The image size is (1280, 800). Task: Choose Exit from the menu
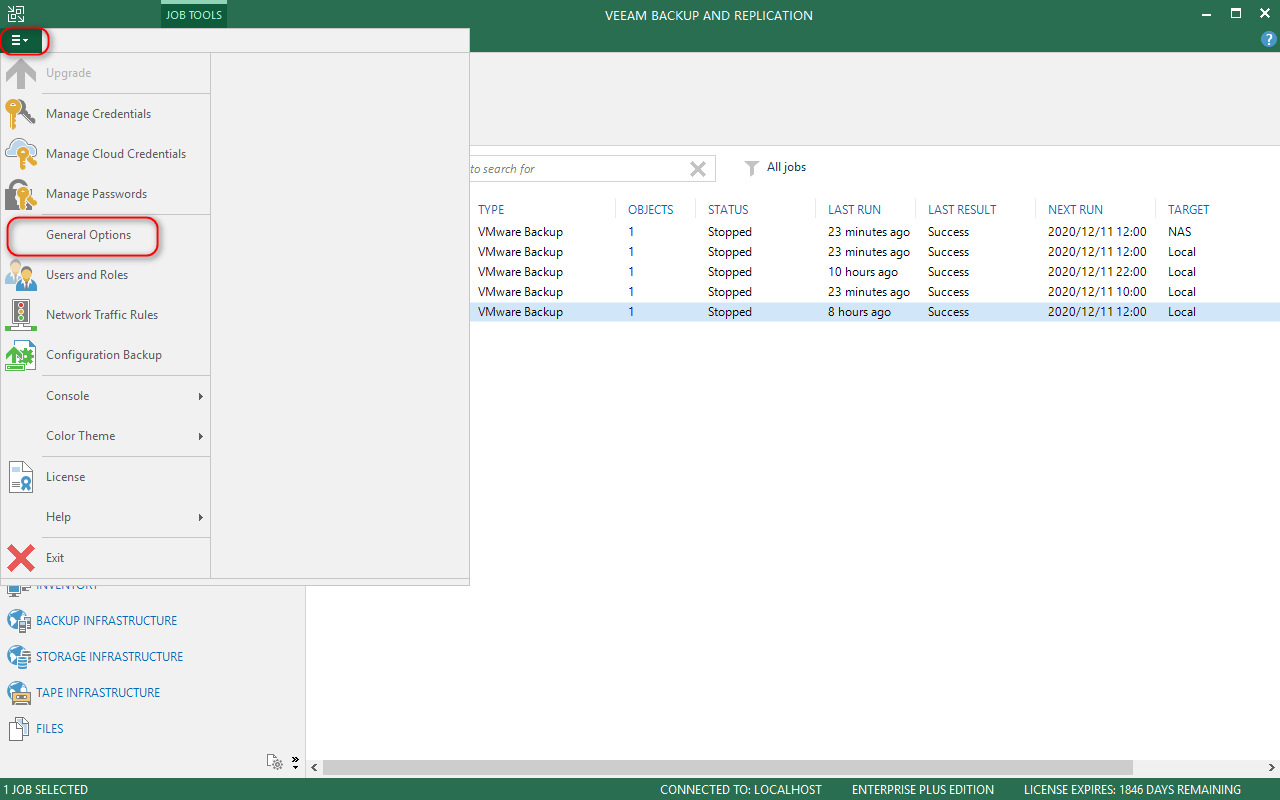[x=55, y=558]
